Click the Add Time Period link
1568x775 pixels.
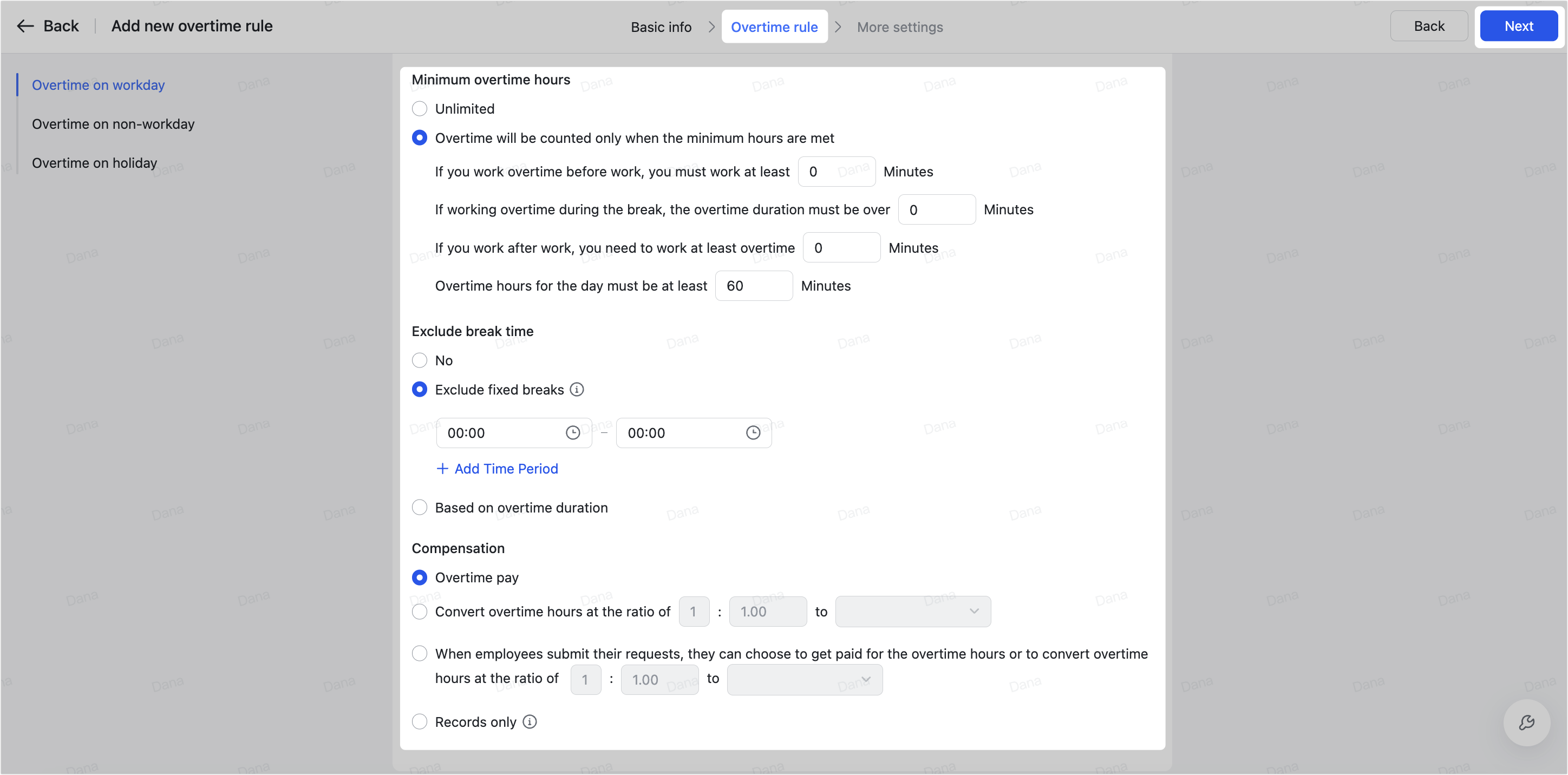506,468
